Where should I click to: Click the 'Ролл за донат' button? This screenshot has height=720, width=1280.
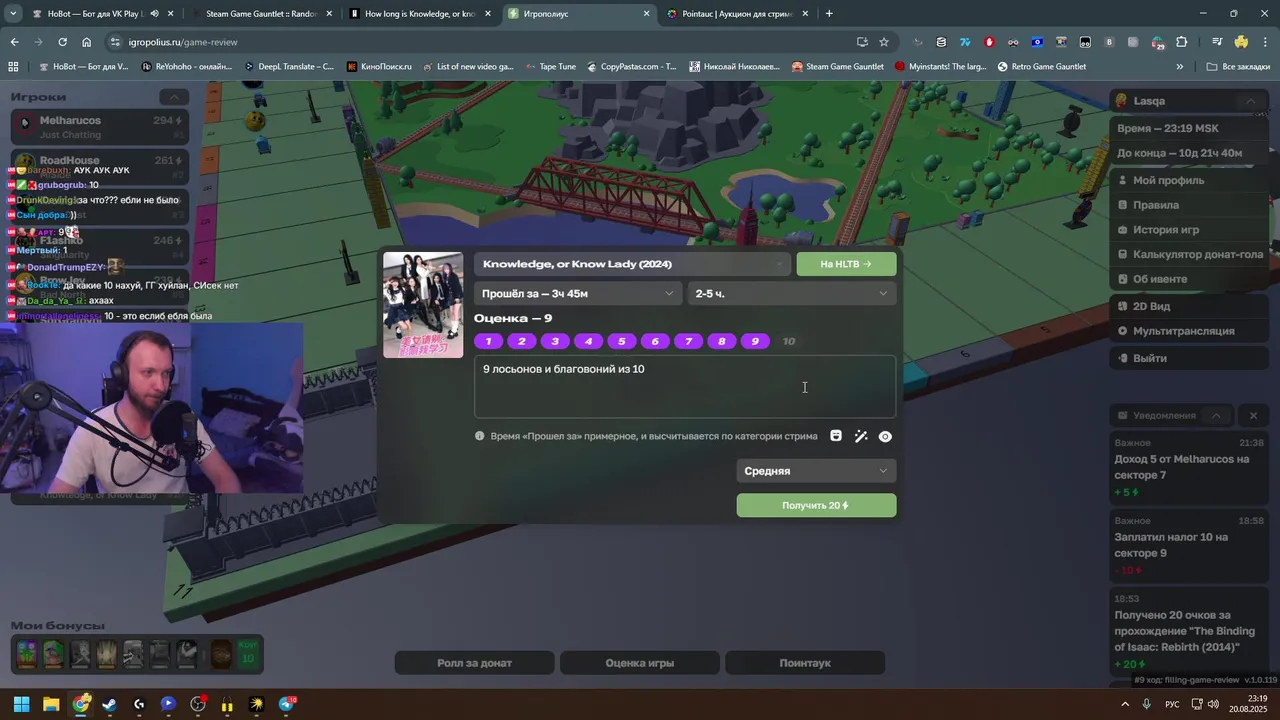[x=474, y=663]
